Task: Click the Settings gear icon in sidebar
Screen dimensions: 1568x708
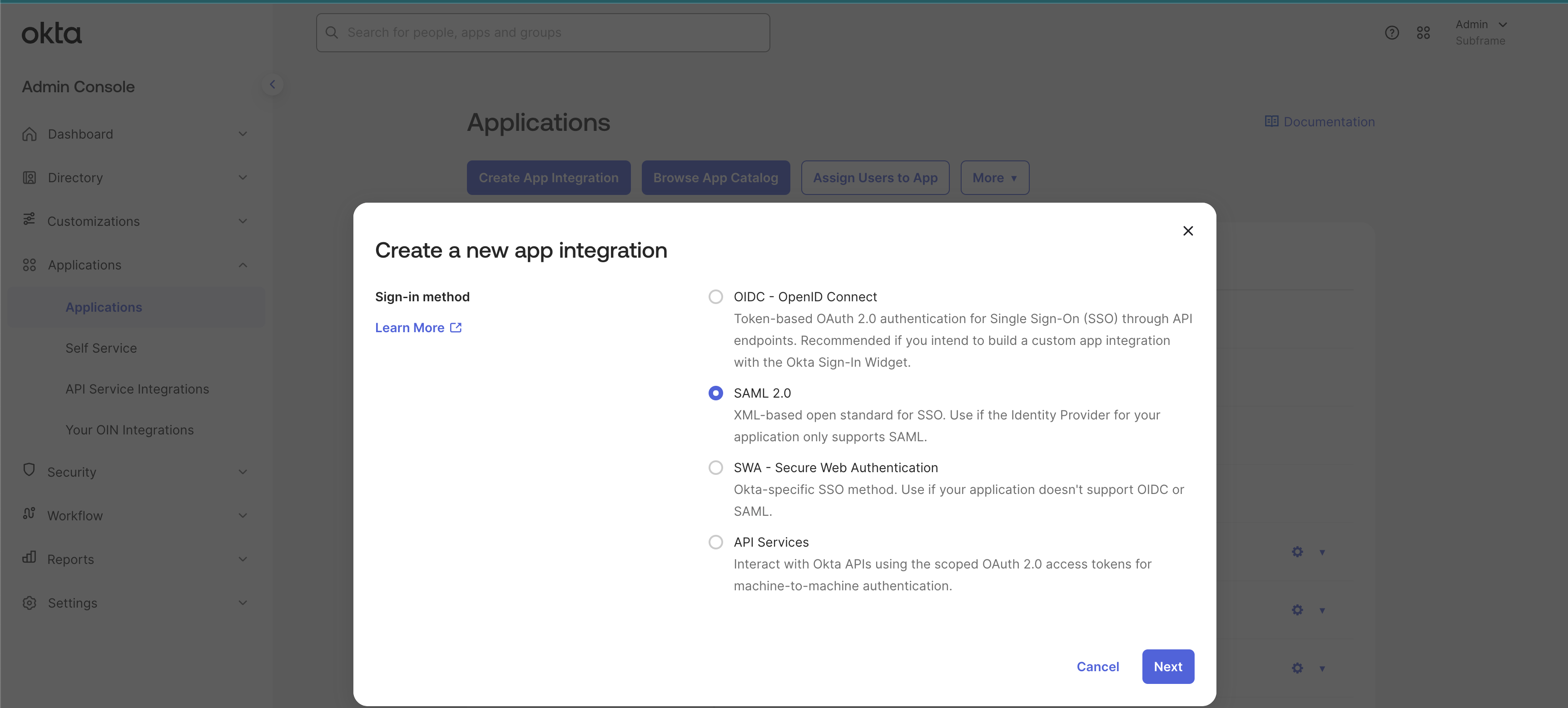Action: 29,603
